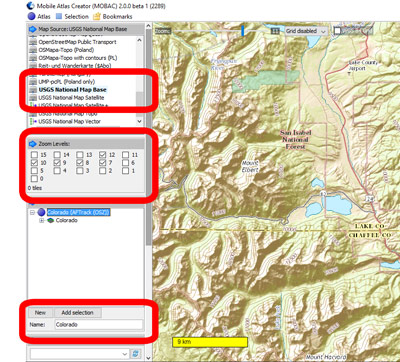Click the Add selection button
The width and height of the screenshot is (400, 362).
tap(77, 313)
